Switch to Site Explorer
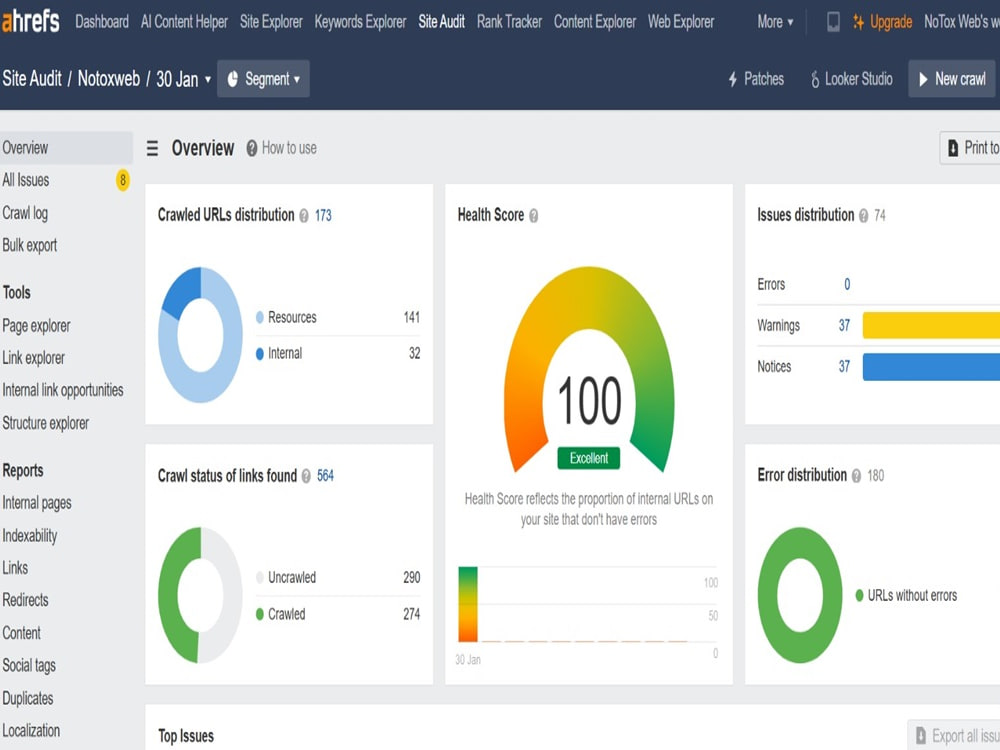 tap(271, 22)
